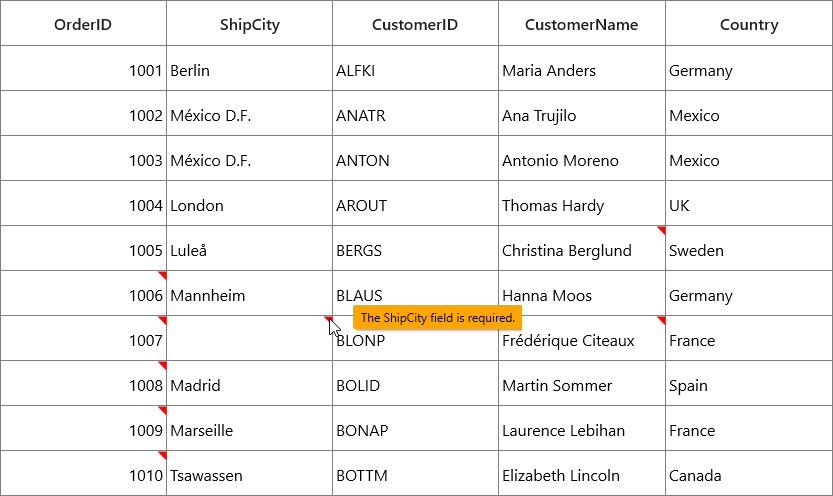Click the ShipCity field required tooltip
This screenshot has height=496, width=833.
(x=437, y=318)
